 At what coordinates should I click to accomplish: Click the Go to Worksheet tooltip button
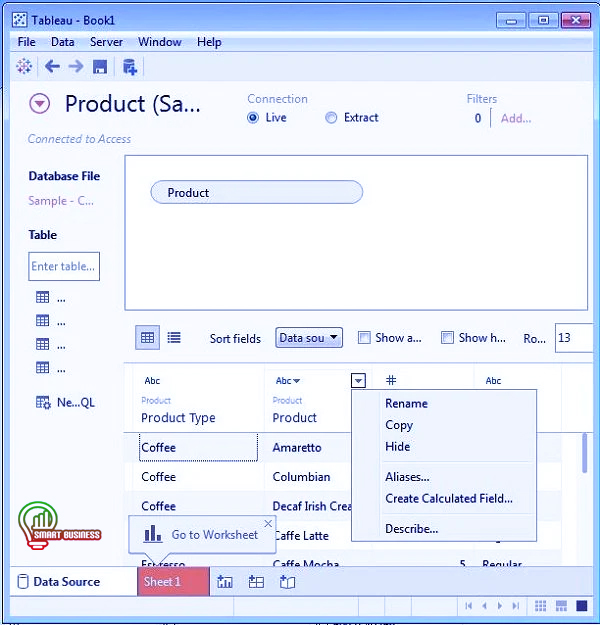[201, 534]
